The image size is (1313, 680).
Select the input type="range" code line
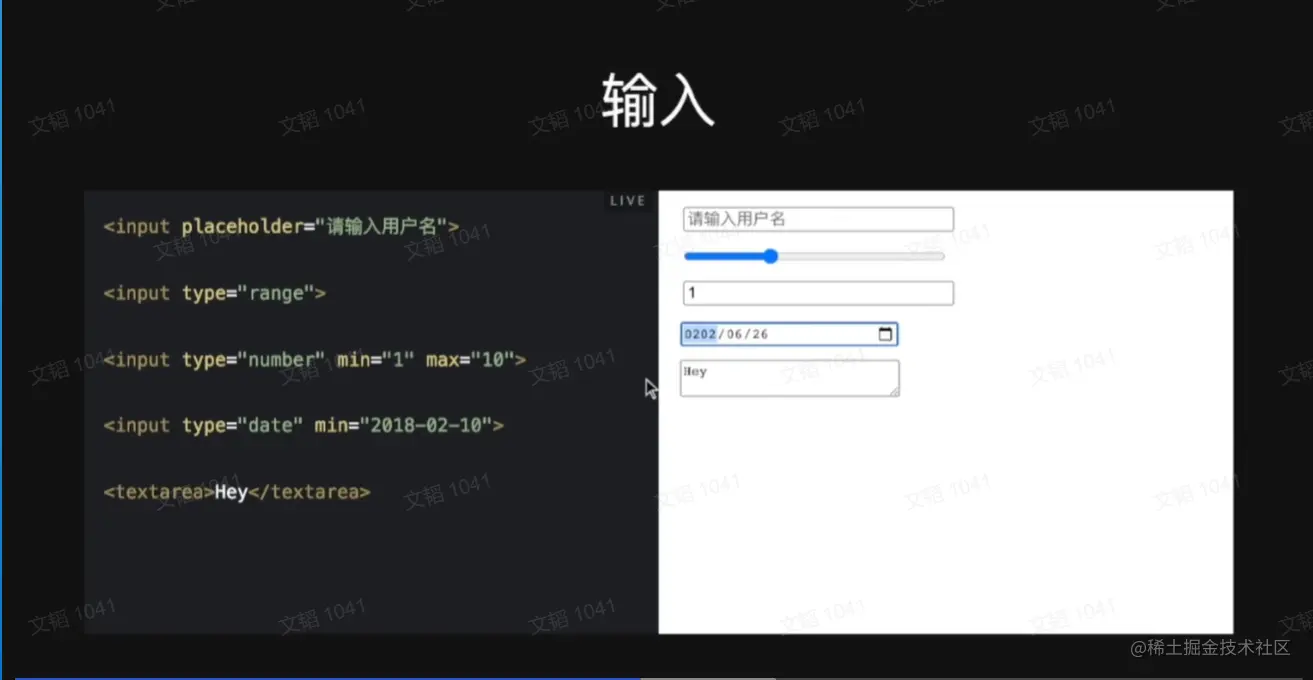[214, 292]
